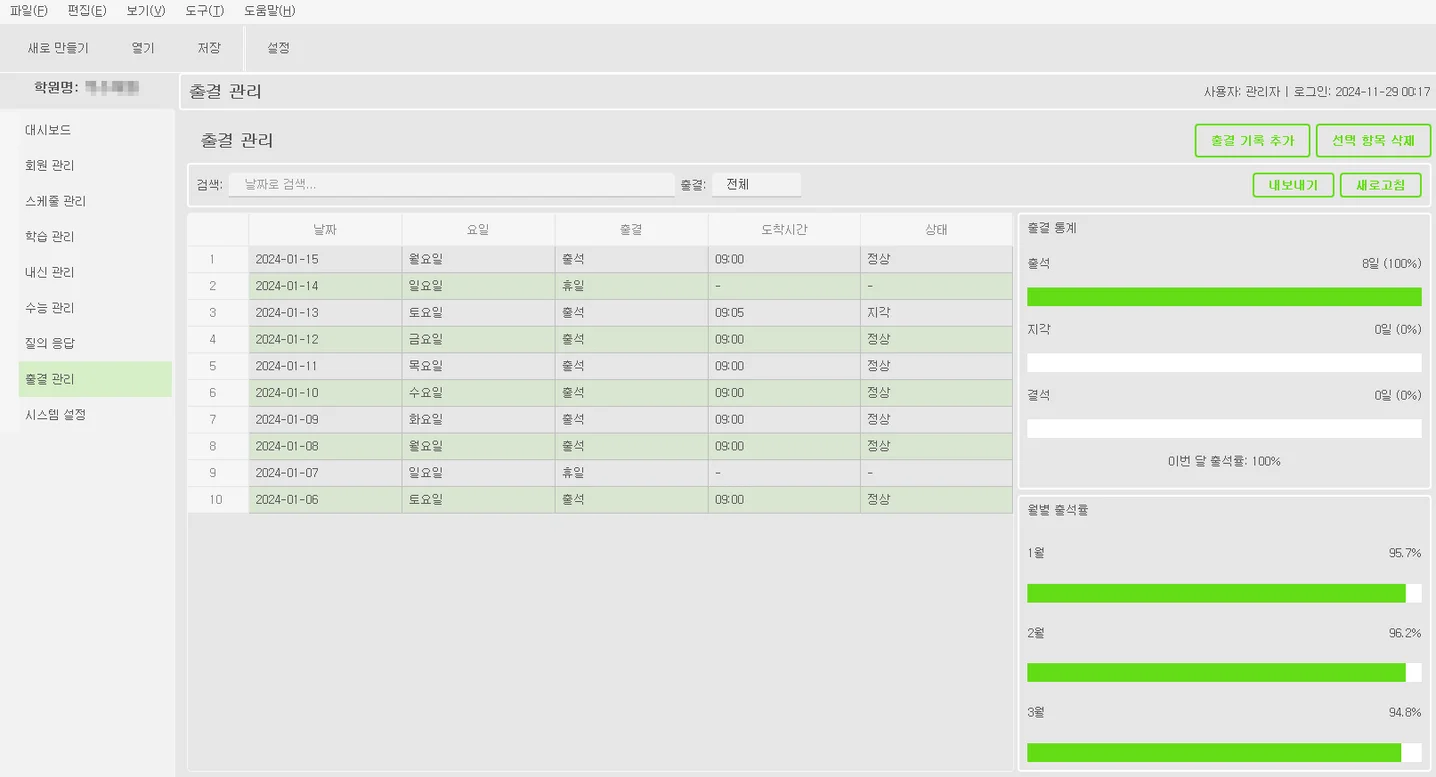Screen dimensions: 1436x777
Task: Open 스케줄 관리 from the sidebar
Action: [55, 201]
